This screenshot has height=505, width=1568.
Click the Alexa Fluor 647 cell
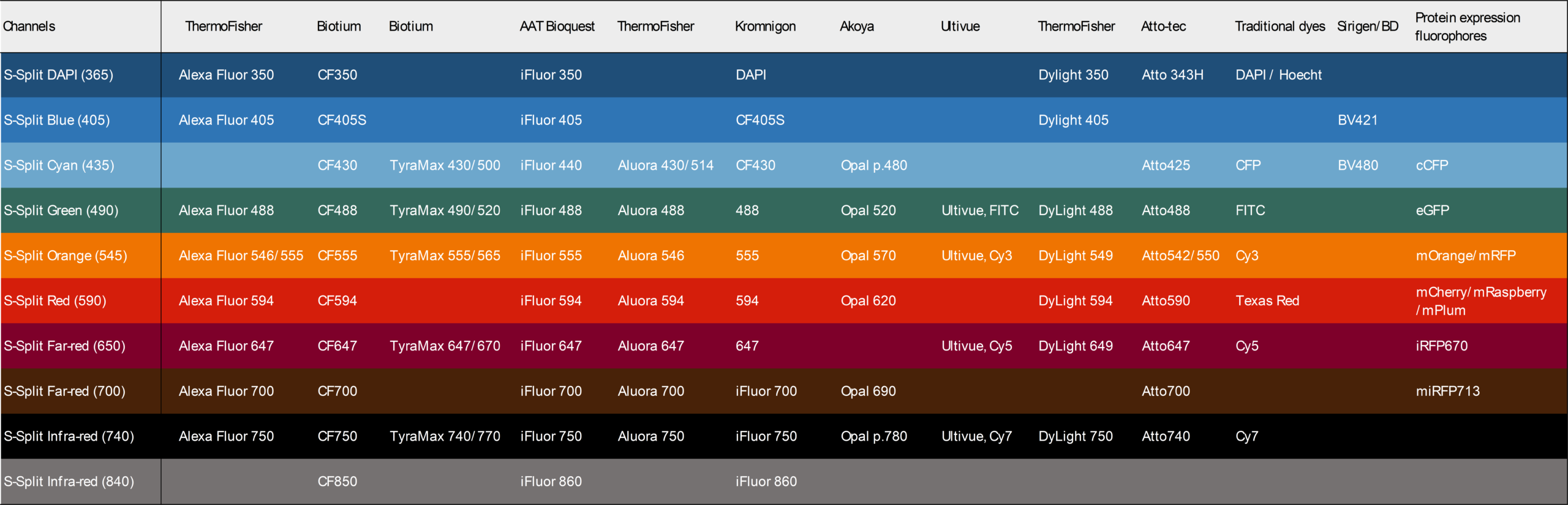pos(226,346)
